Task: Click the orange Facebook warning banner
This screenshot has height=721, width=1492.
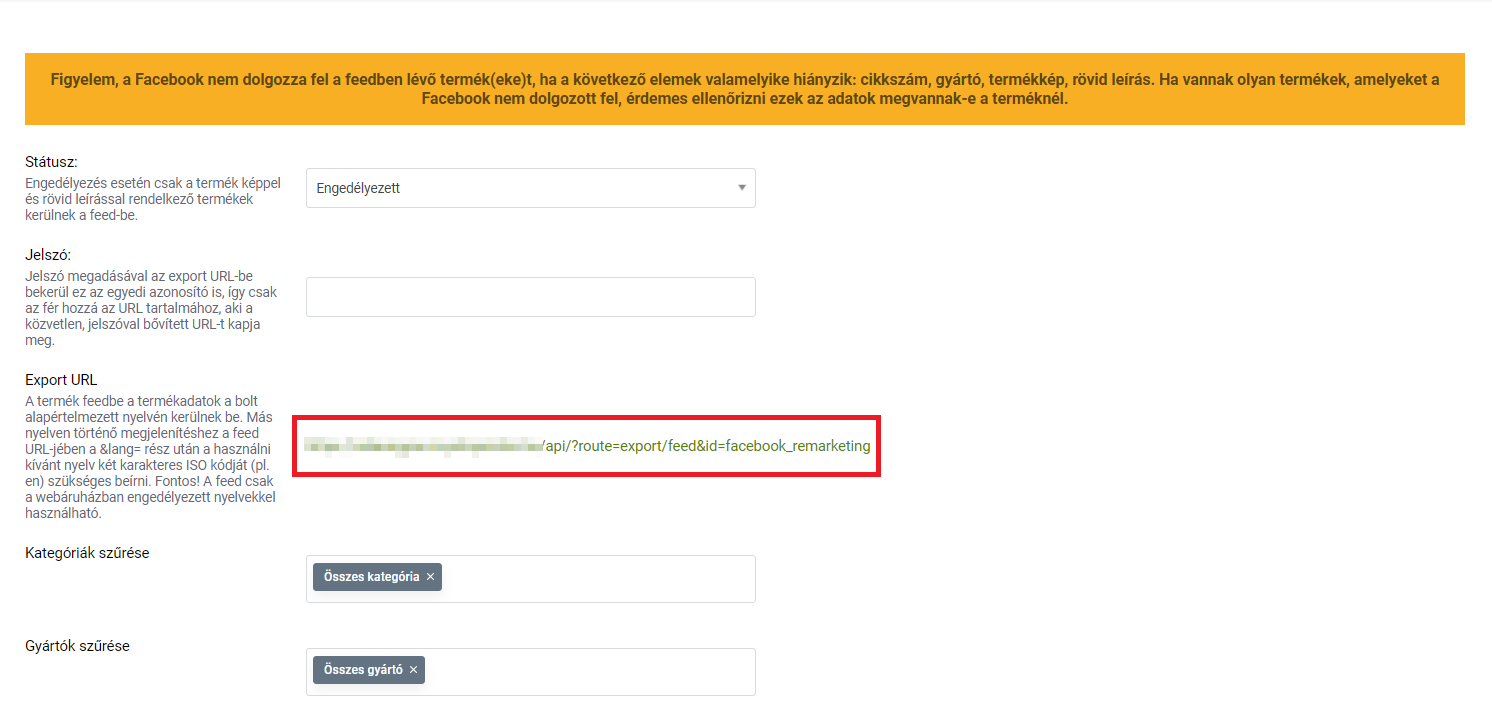Action: pyautogui.click(x=744, y=89)
